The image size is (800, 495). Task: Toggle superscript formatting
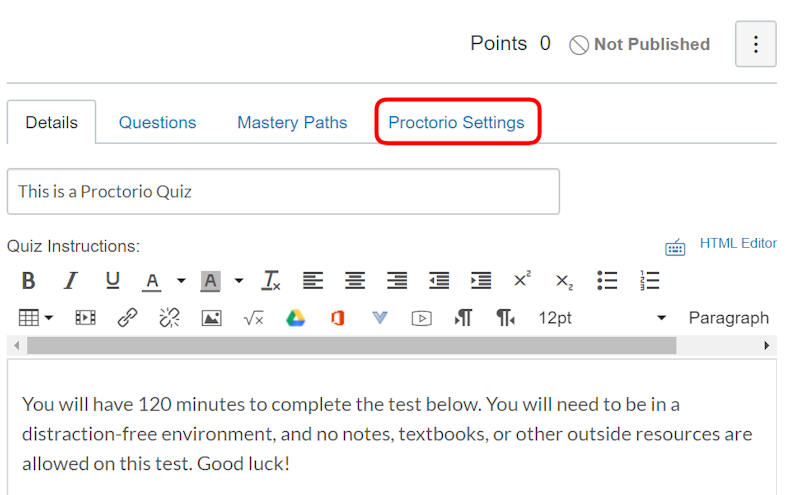point(522,281)
